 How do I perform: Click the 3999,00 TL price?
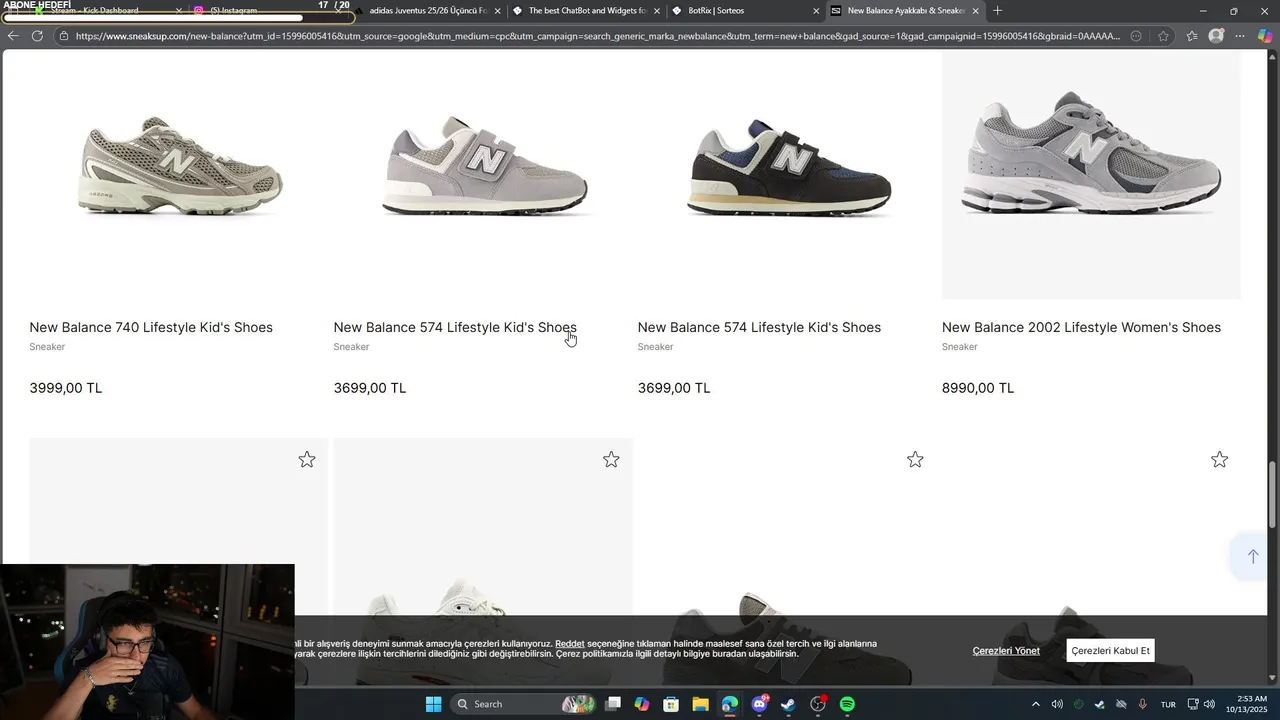coord(66,388)
